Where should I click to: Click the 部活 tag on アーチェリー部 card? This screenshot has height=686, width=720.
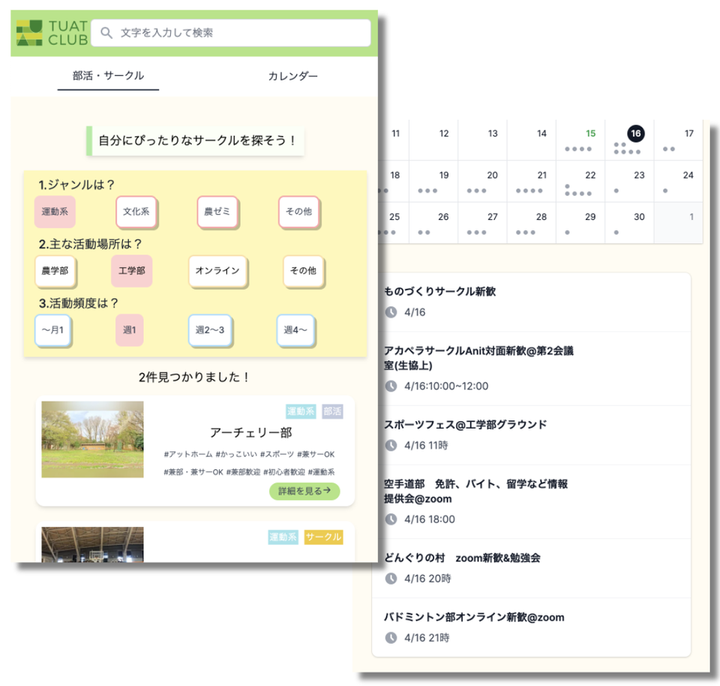[x=332, y=411]
